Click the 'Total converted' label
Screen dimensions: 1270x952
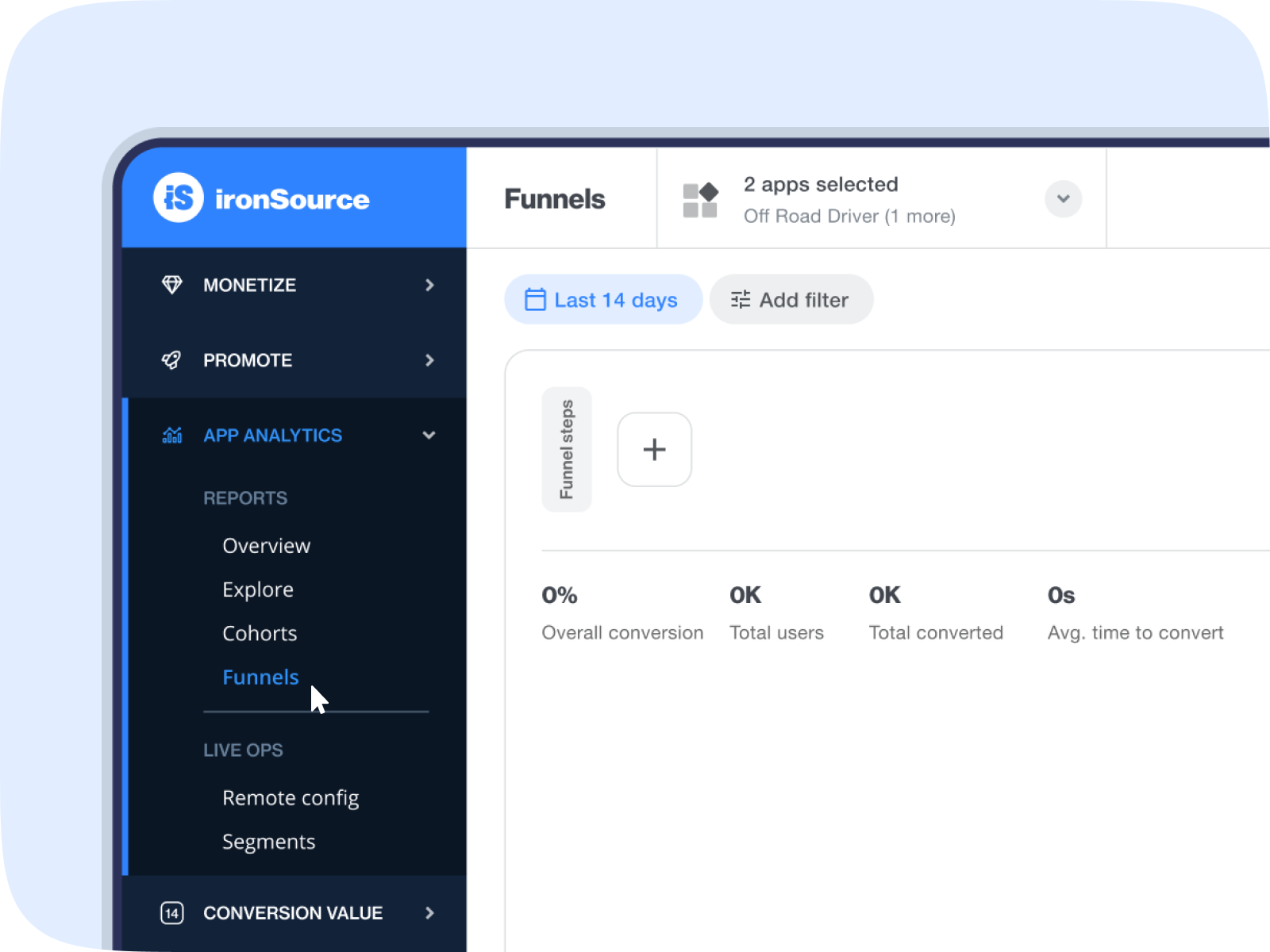coord(936,633)
